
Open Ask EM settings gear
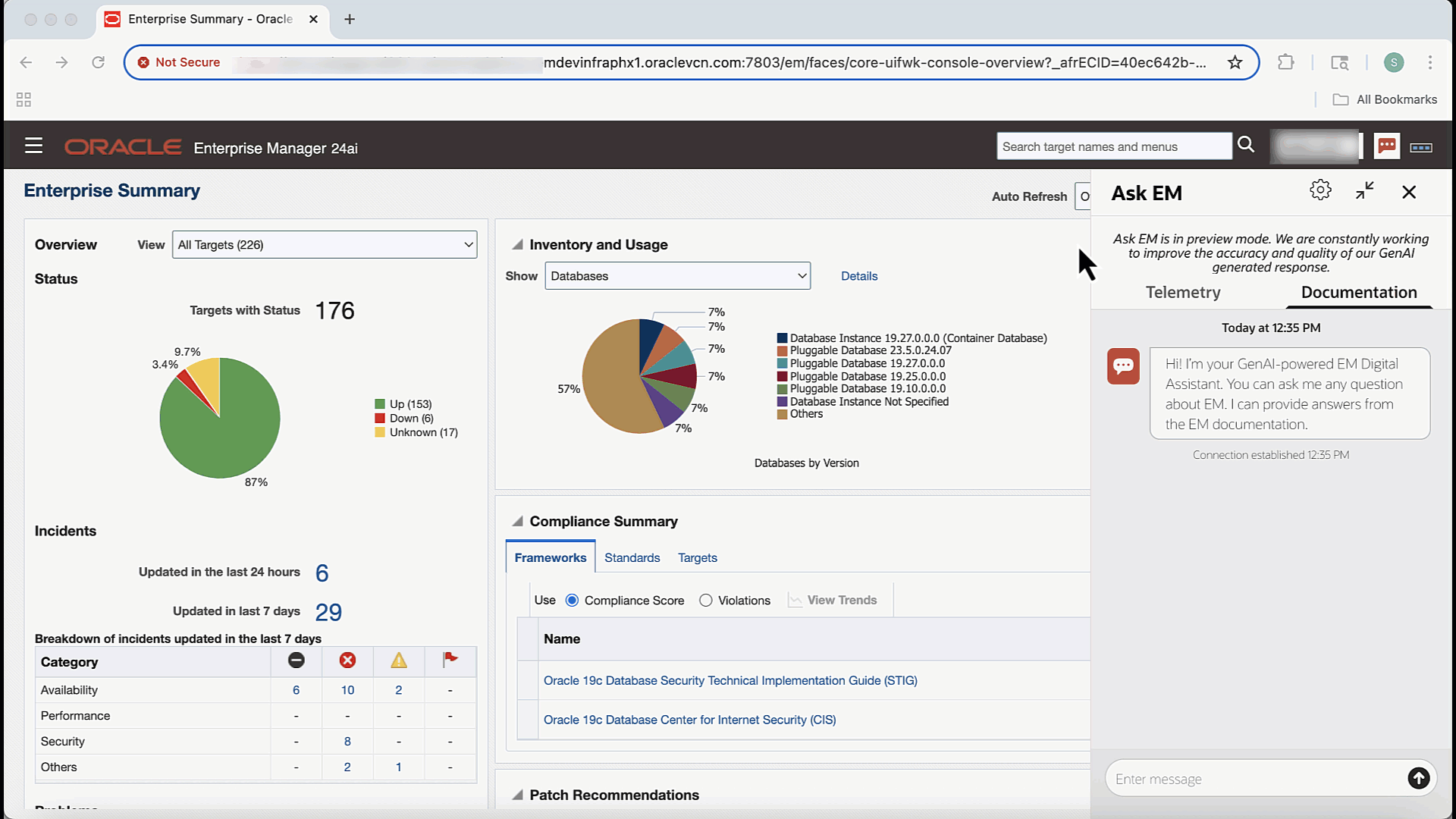(1320, 190)
